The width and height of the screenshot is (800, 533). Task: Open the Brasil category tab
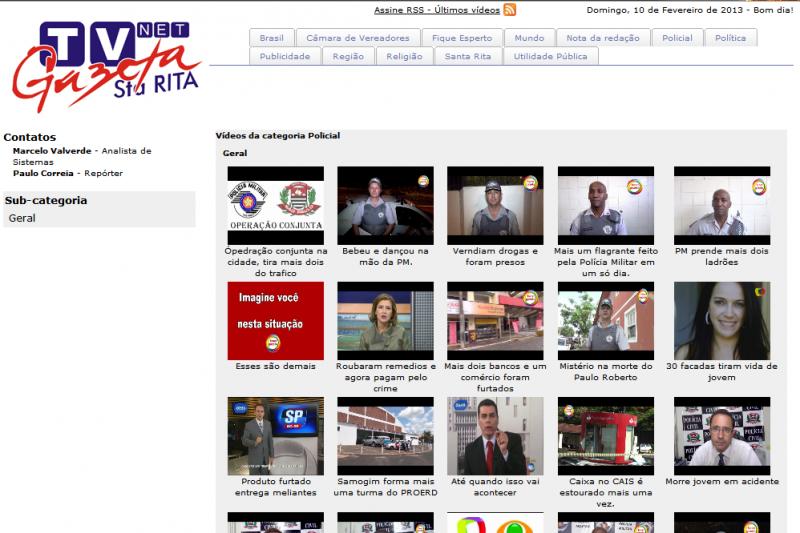pos(271,38)
